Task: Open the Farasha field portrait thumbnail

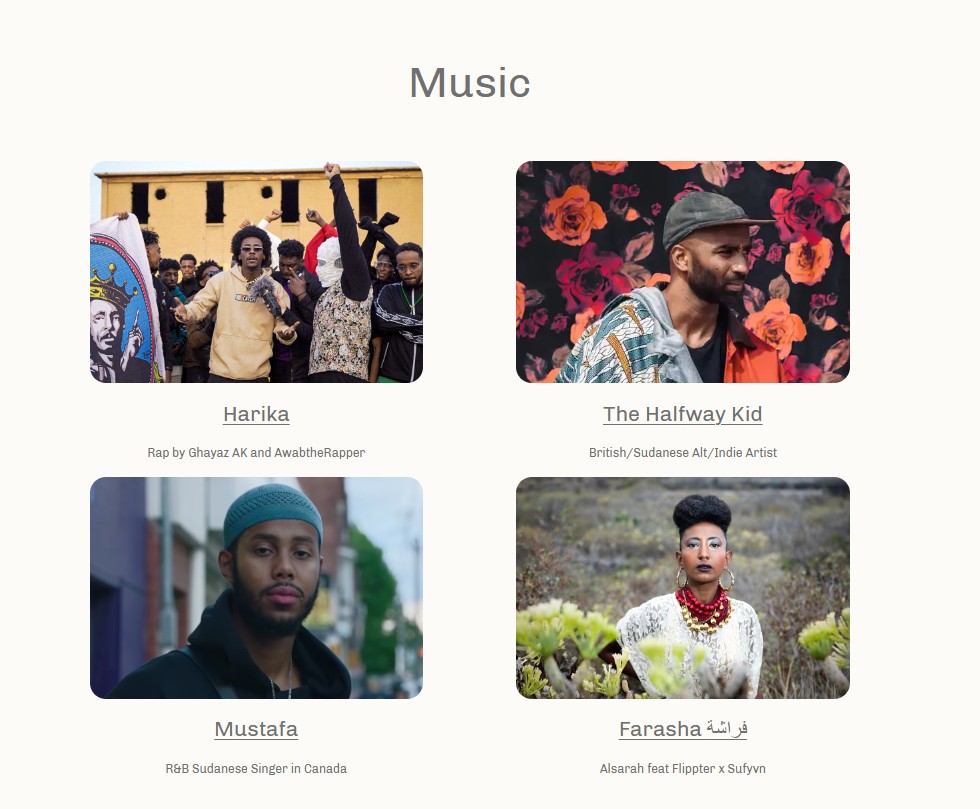Action: pos(682,588)
